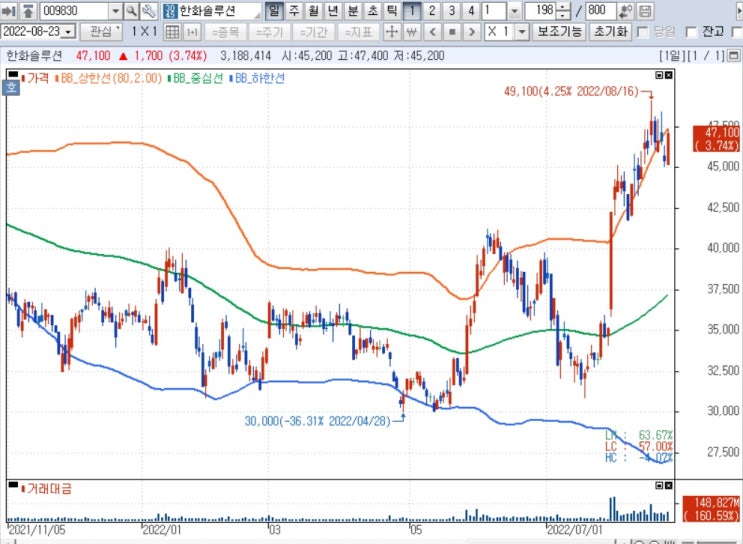
Task: Toggle the won (₩) price display icon
Action: pyautogui.click(x=411, y=32)
